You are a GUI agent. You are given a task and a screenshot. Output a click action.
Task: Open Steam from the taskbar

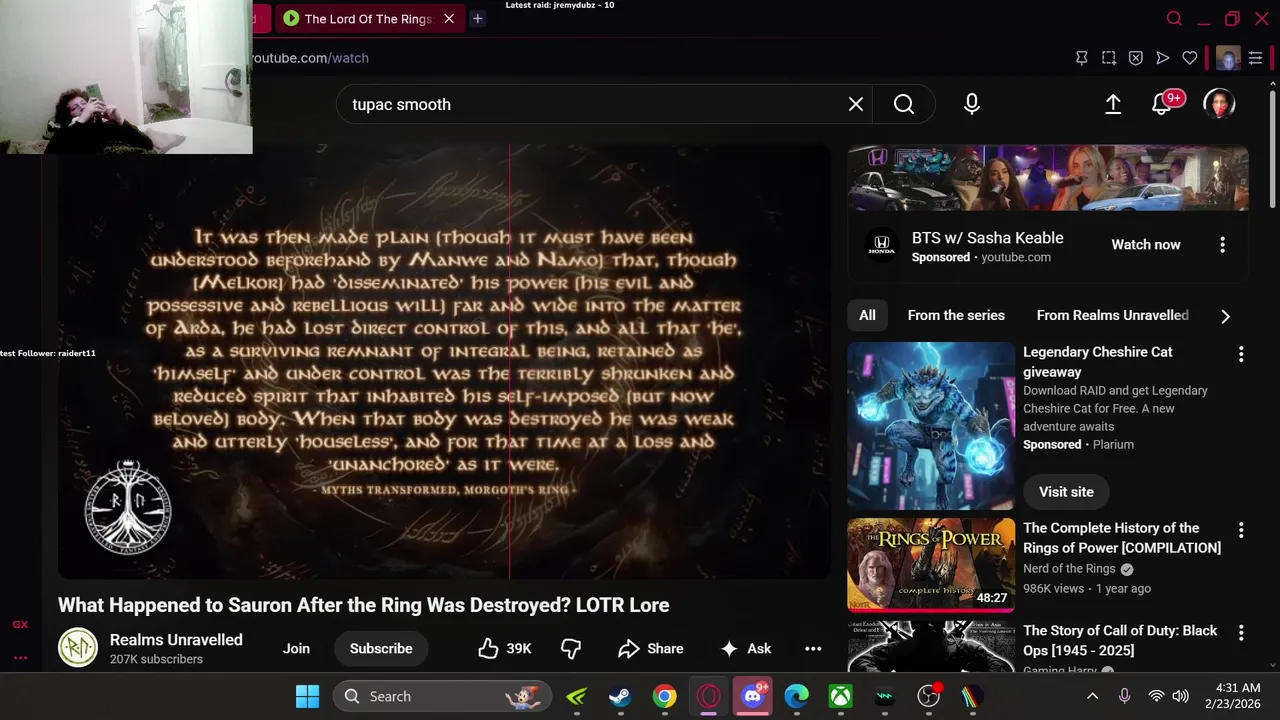click(x=620, y=696)
